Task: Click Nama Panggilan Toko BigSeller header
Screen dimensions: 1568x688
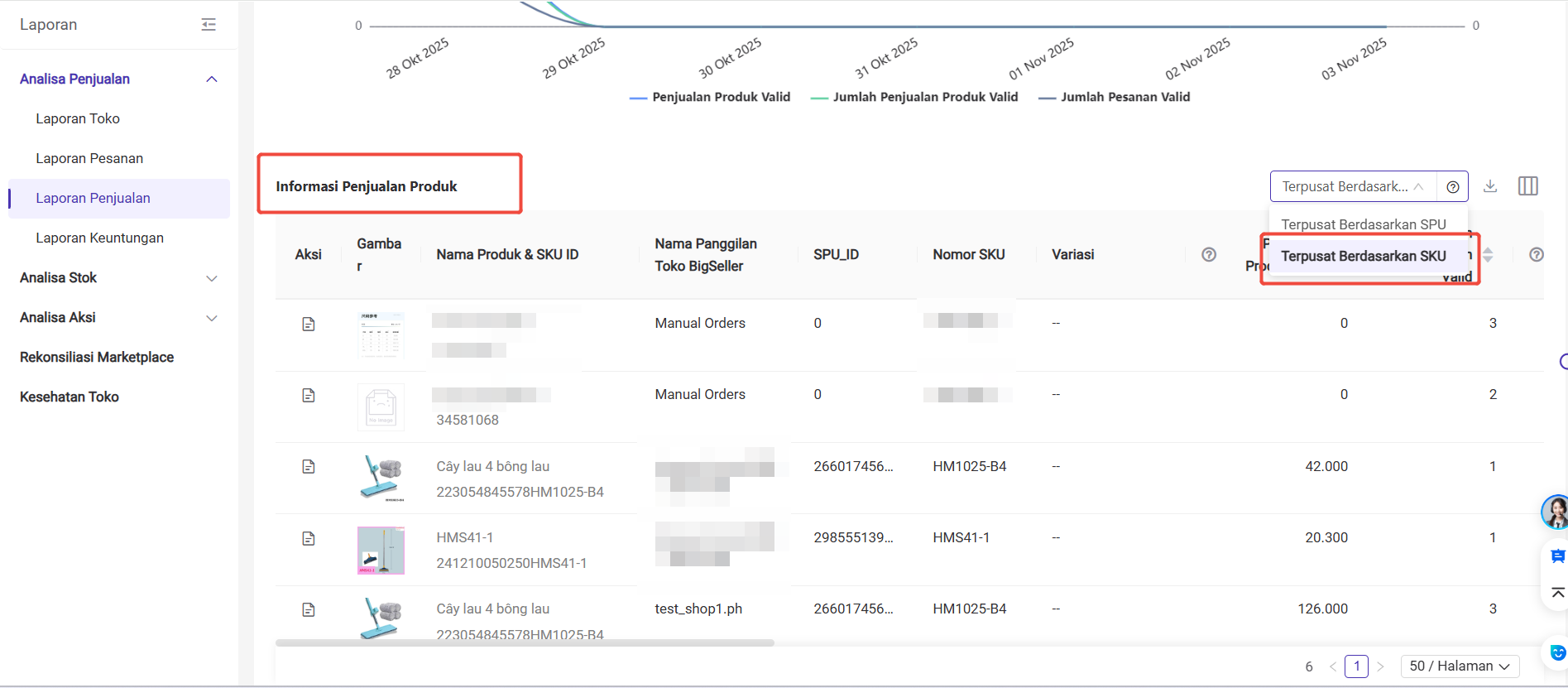Action: tap(706, 255)
